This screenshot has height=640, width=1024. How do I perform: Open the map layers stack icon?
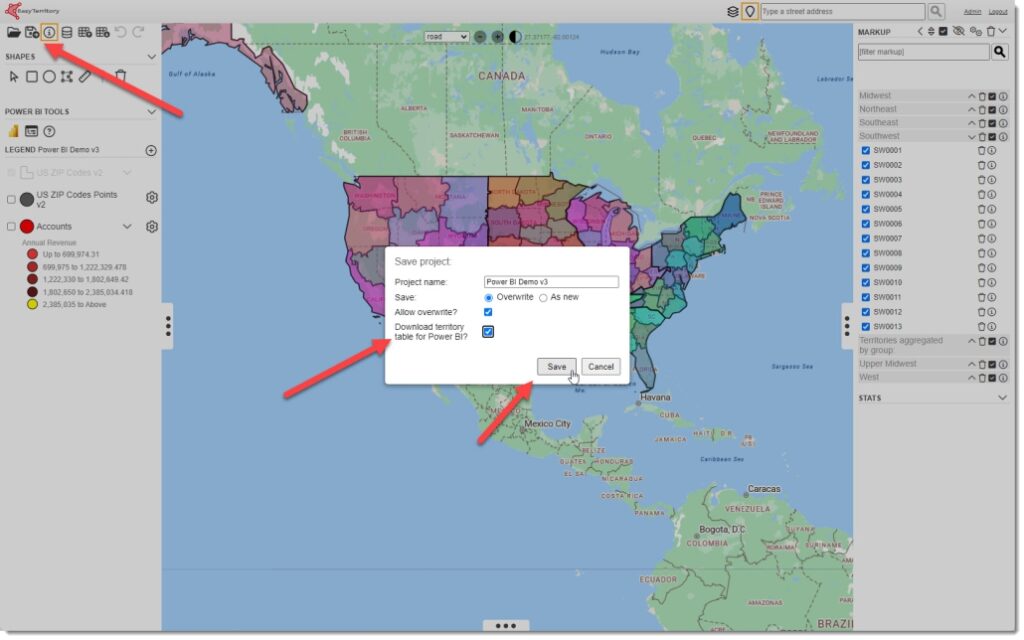[733, 11]
